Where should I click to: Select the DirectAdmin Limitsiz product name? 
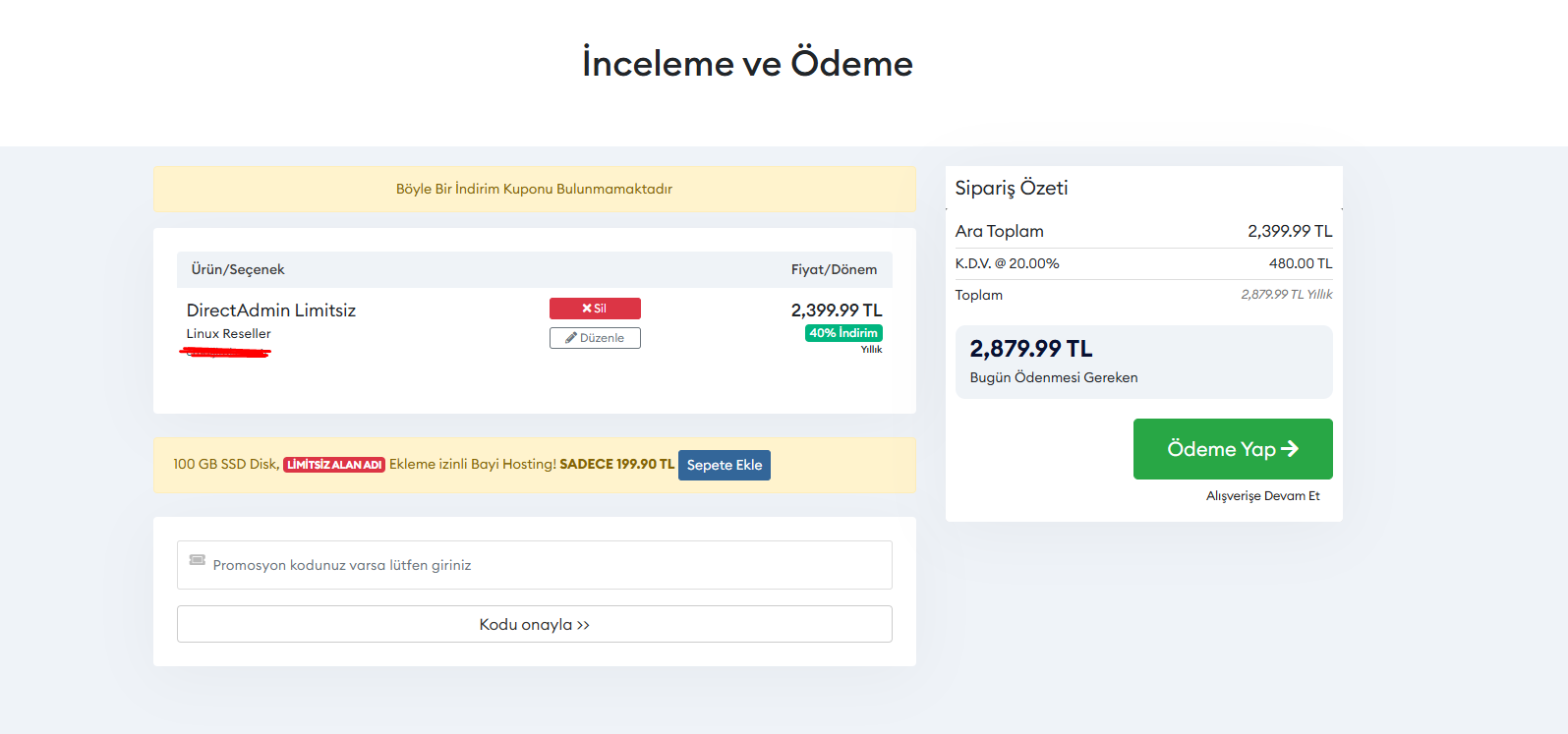click(271, 311)
